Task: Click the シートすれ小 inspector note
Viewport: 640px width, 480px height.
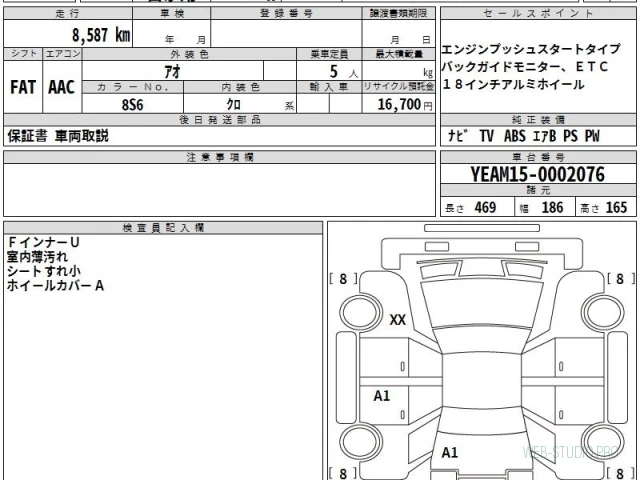Action: 44,271
